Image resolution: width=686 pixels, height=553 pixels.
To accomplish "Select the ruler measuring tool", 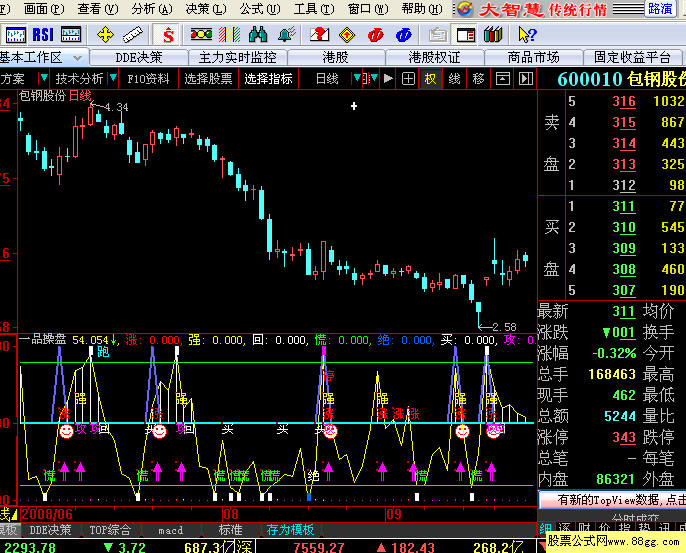I will [133, 35].
